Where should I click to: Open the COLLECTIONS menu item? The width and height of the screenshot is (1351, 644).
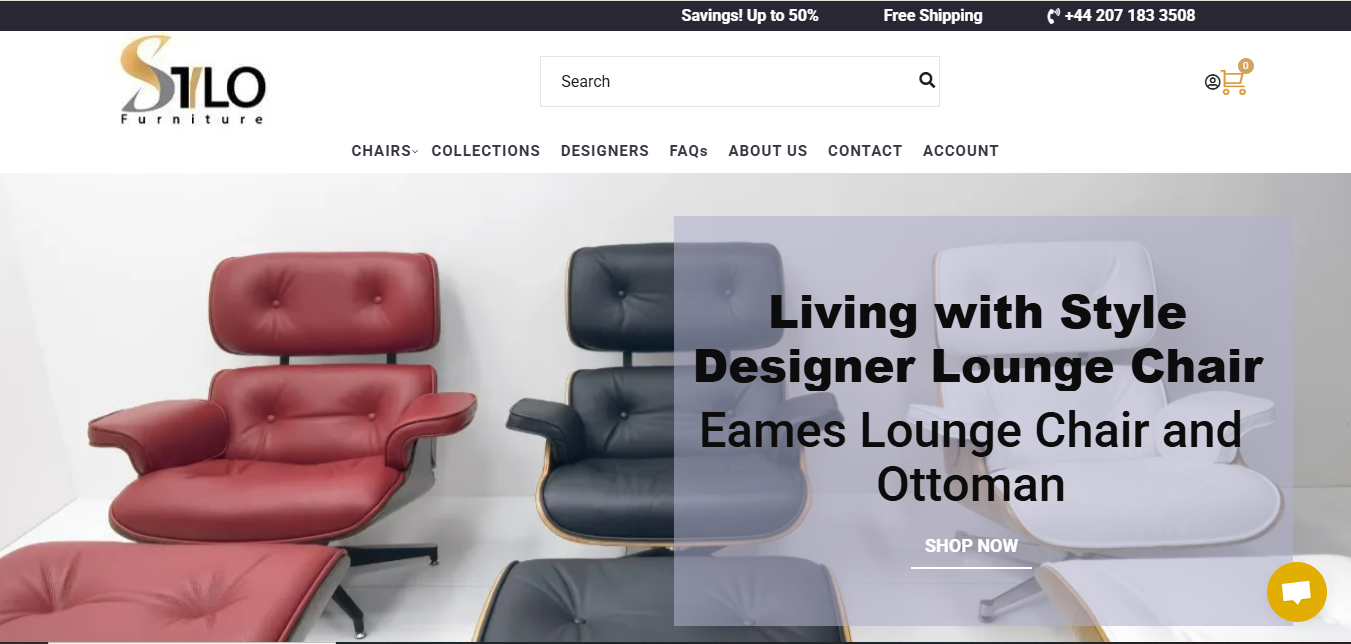click(486, 151)
